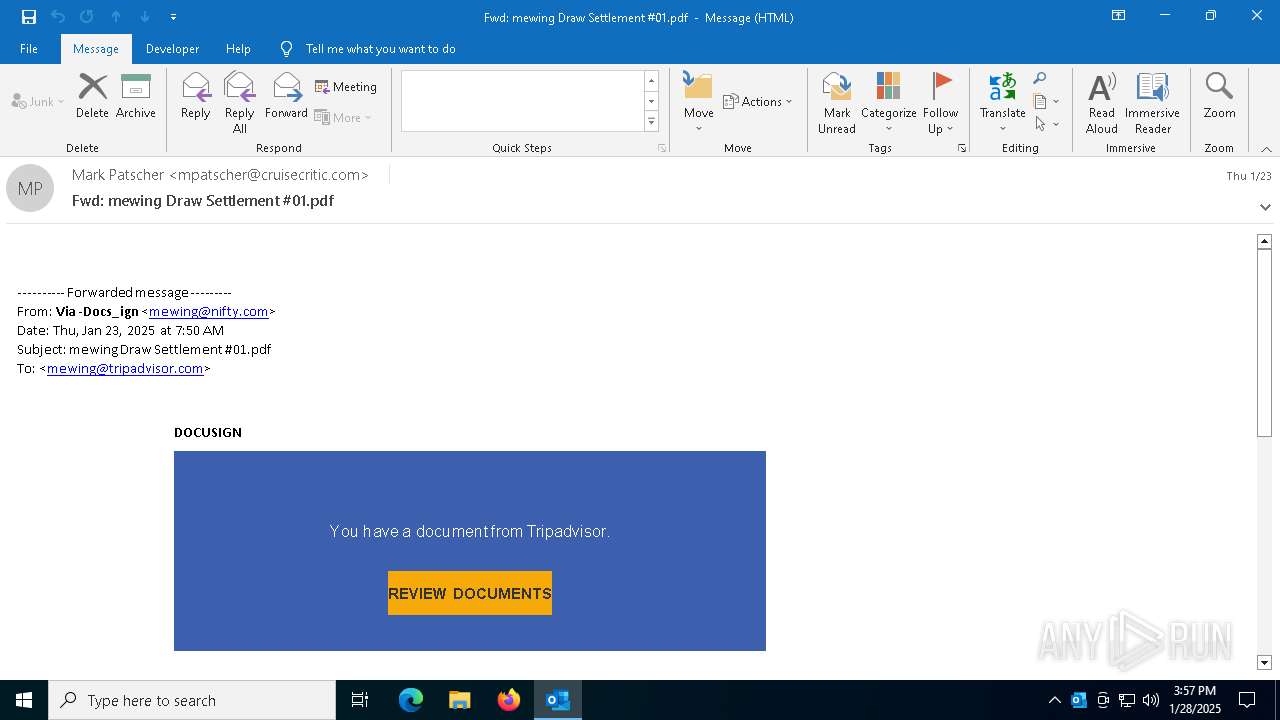Click the volume icon in system tray
Viewport: 1280px width, 720px height.
1151,700
